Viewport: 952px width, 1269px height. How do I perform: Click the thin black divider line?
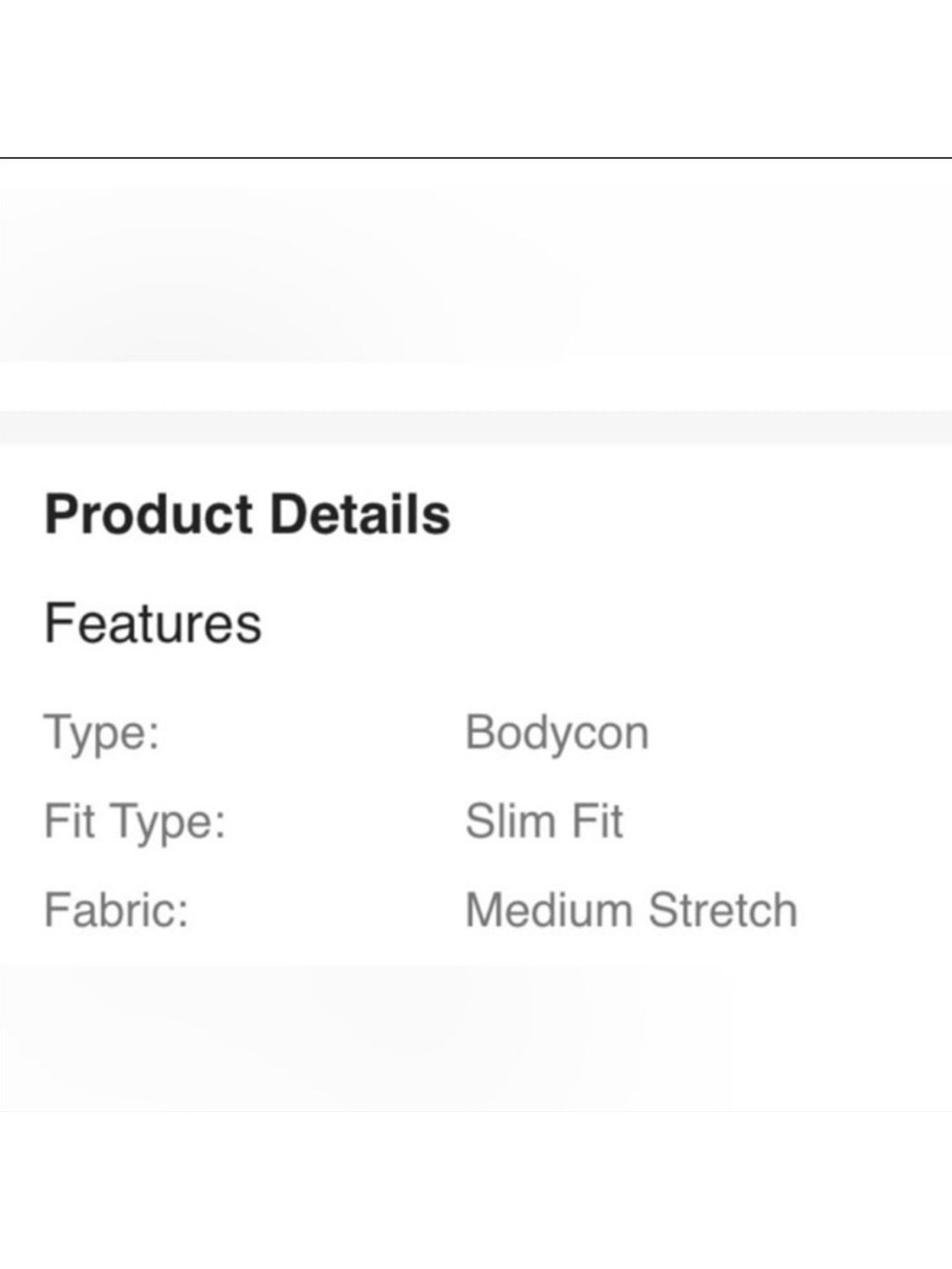[476, 158]
